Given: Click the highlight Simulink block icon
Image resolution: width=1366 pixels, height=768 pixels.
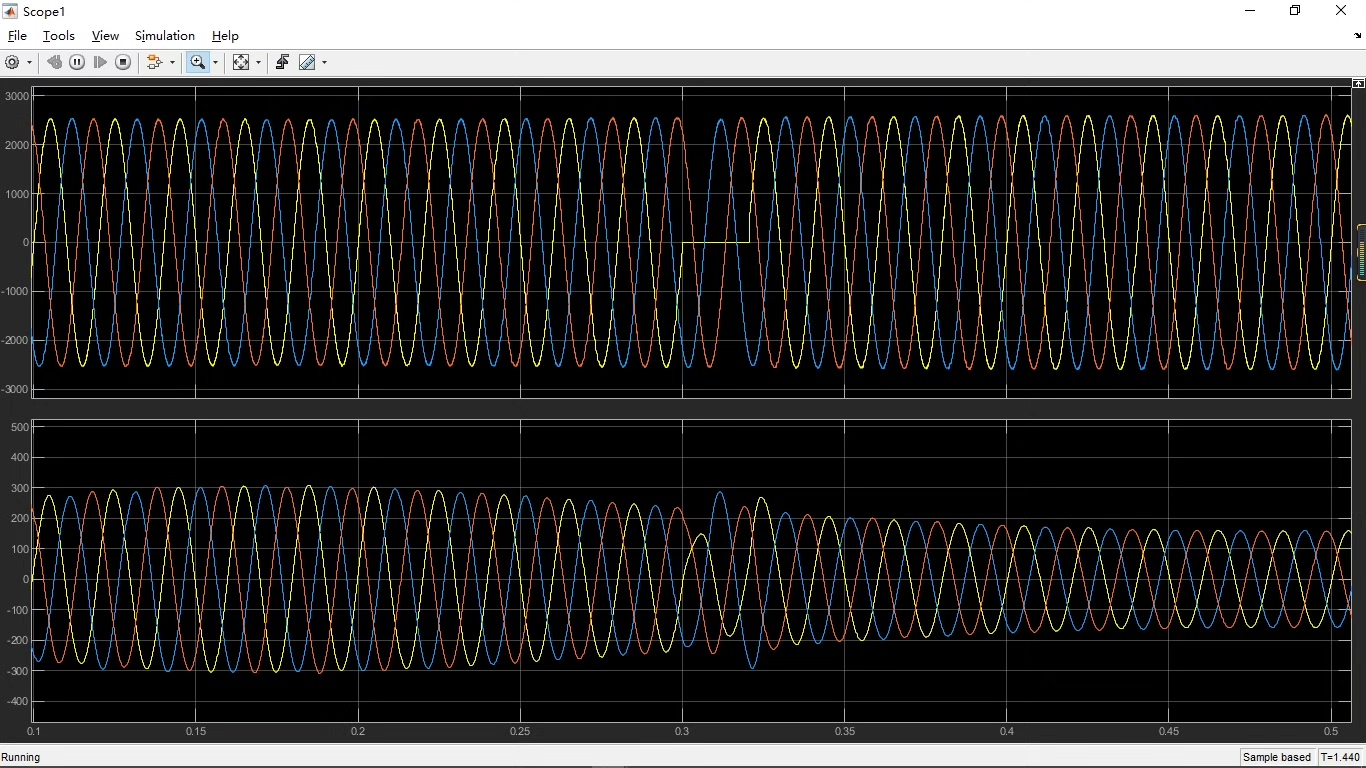Looking at the screenshot, I should tap(154, 62).
